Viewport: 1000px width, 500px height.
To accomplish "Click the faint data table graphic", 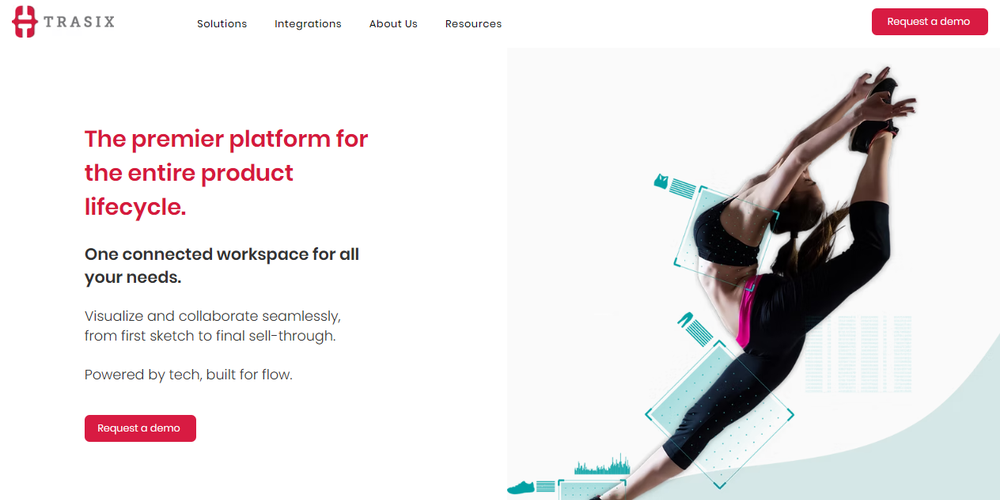I will tap(858, 353).
